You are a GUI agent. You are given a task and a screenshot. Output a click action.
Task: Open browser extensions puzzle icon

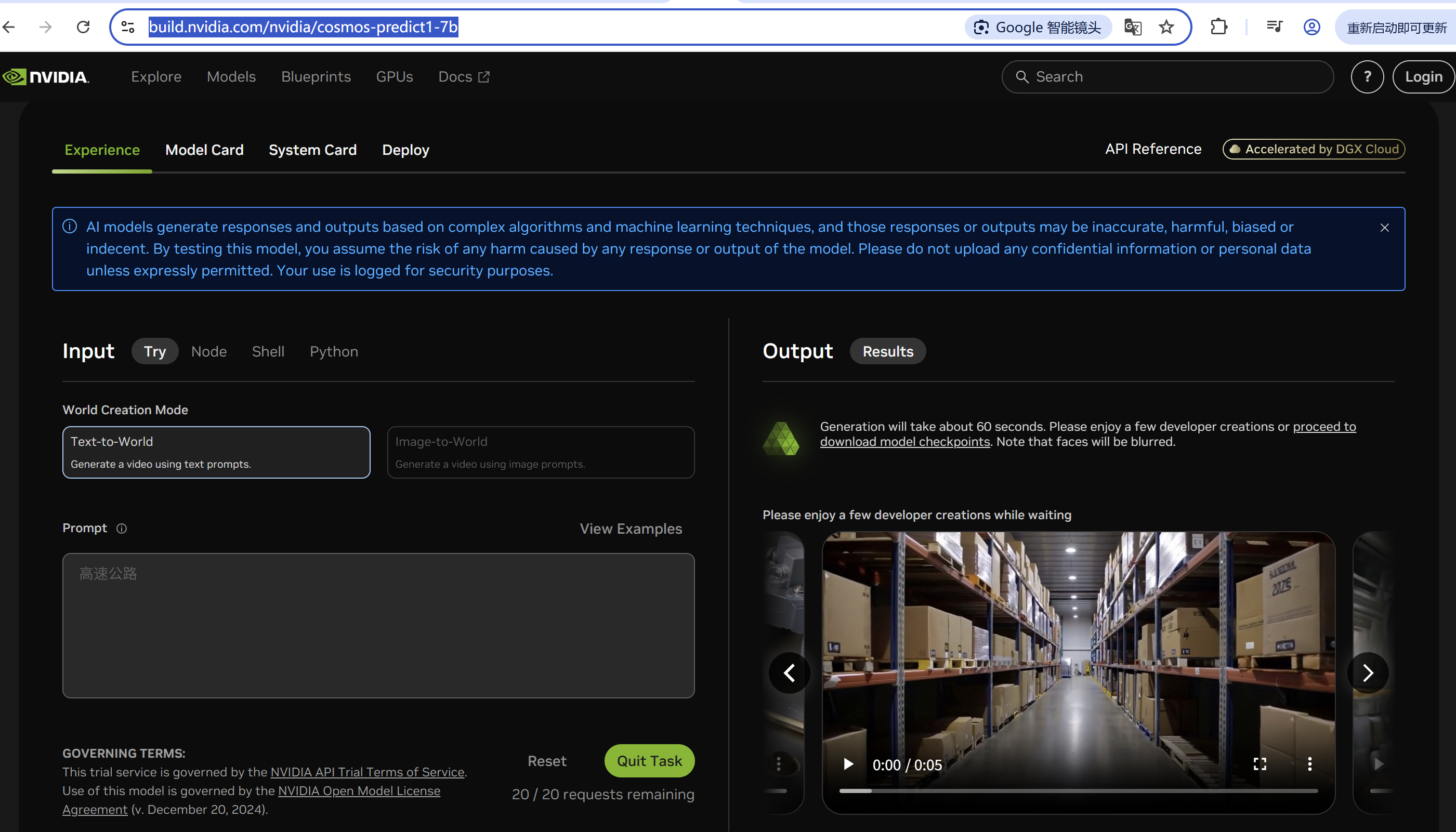(x=1219, y=27)
